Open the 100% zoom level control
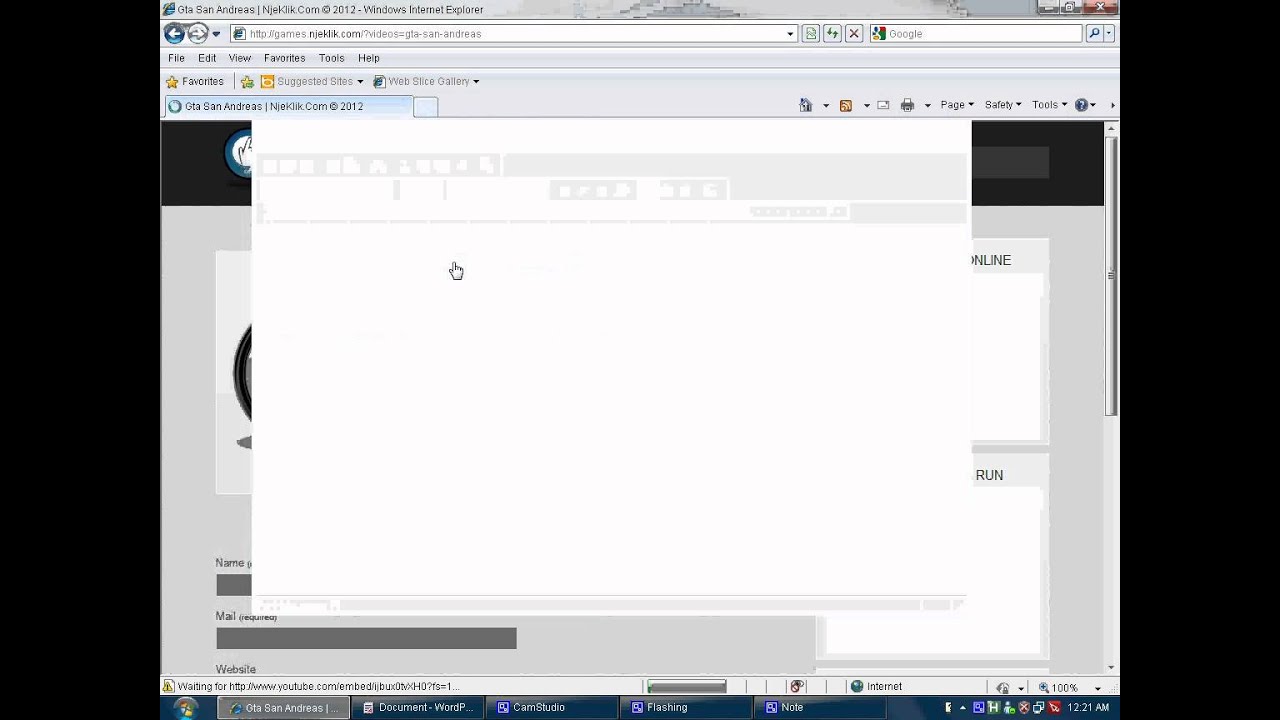Viewport: 1280px width, 720px height. tap(1058, 687)
